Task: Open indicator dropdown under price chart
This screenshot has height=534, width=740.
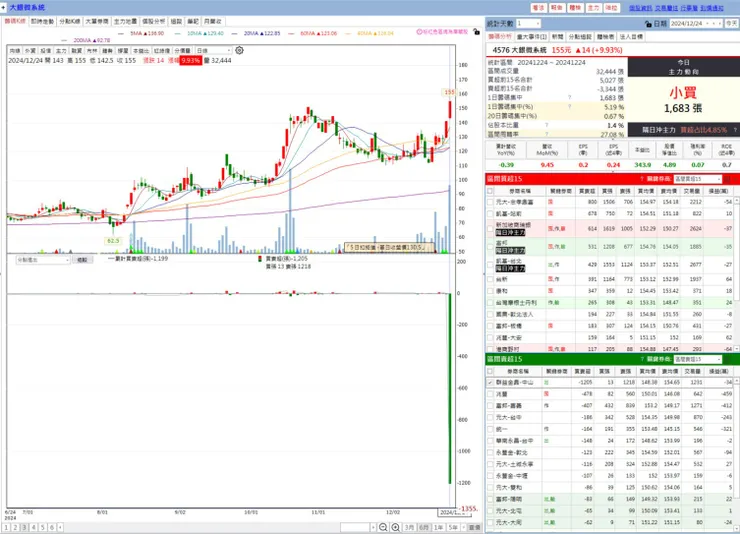Action: click(43, 260)
